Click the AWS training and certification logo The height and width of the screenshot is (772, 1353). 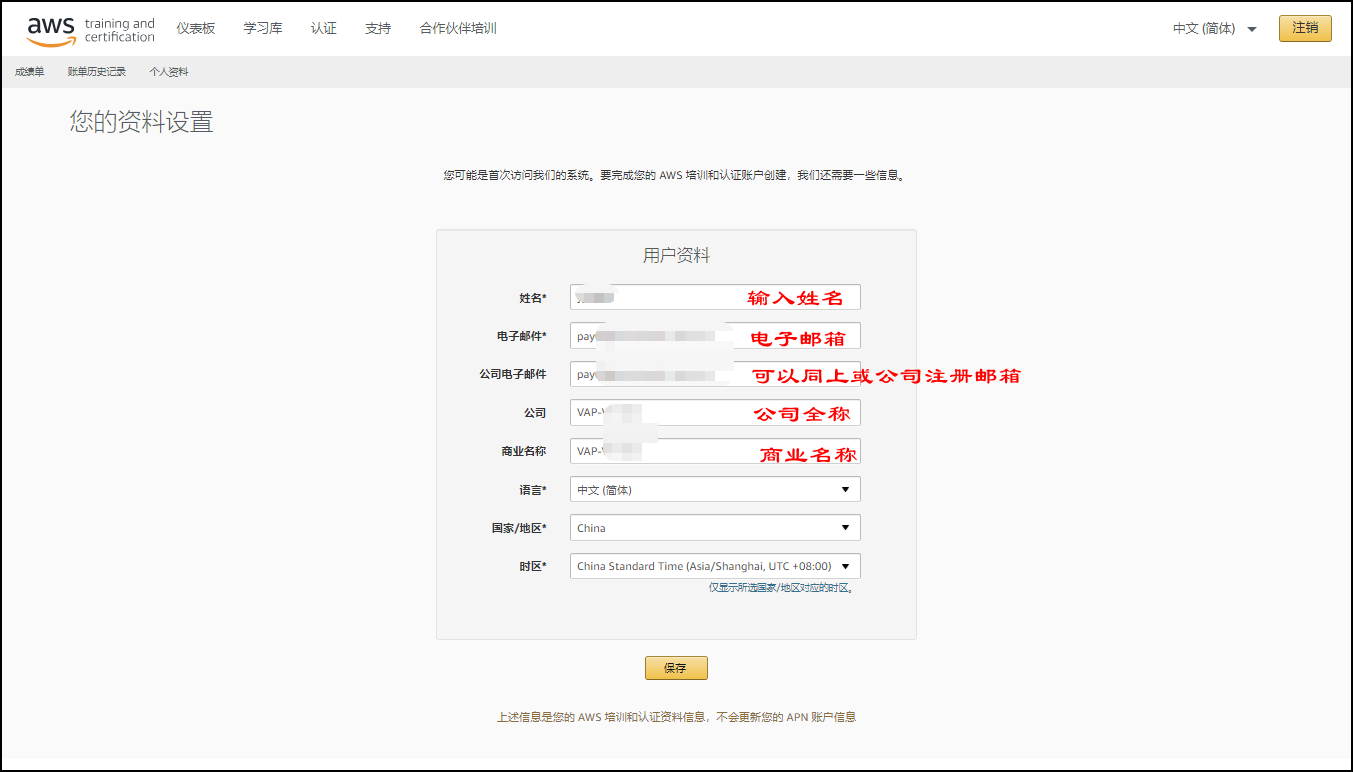[x=91, y=30]
